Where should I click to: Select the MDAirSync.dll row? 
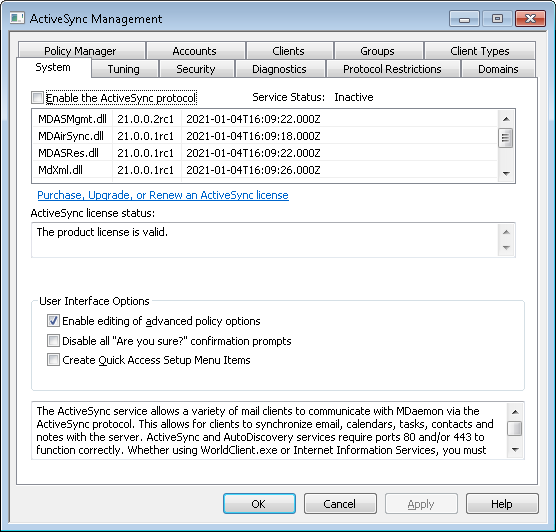(x=265, y=136)
